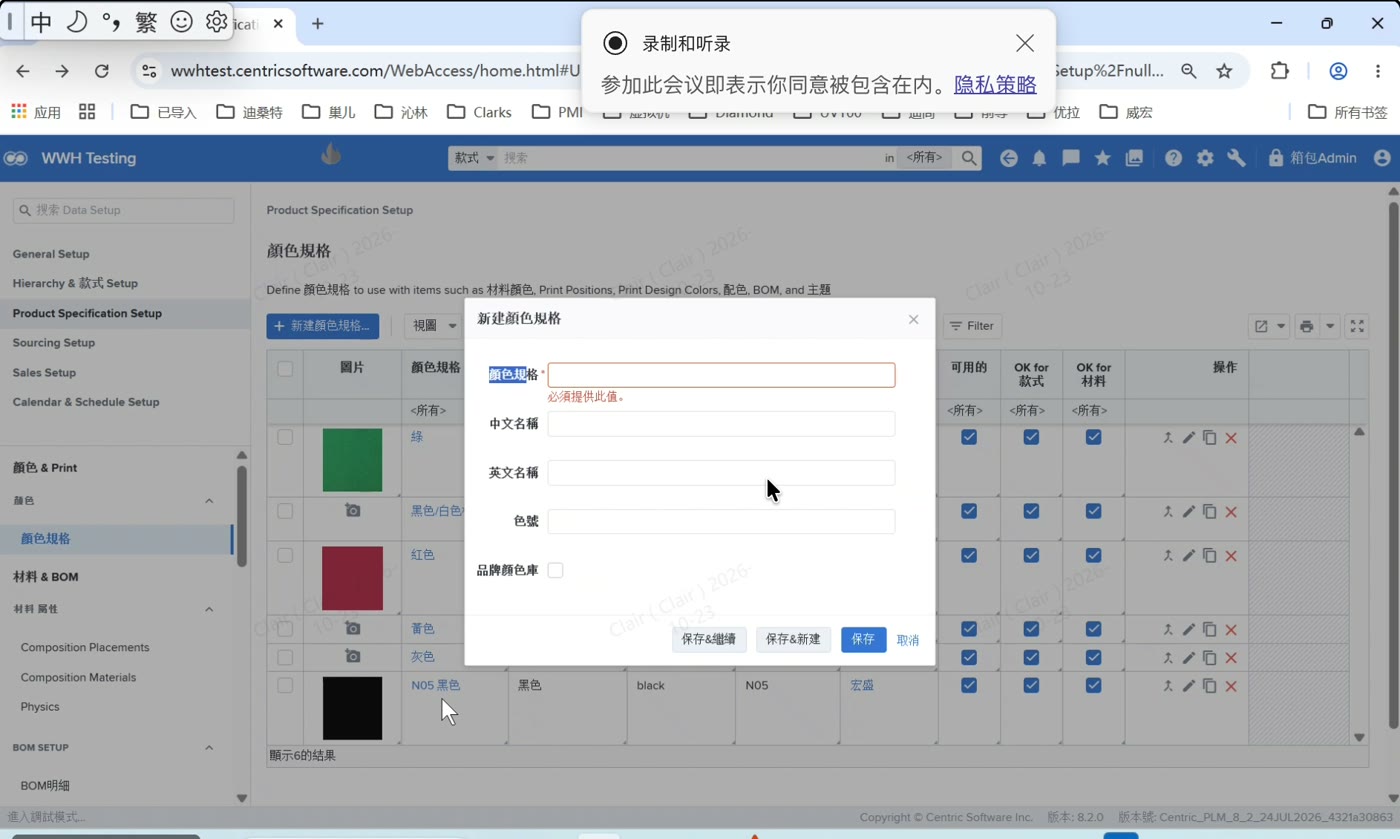Collapse the 顏色 sidebar section
Viewport: 1400px width, 839px height.
click(x=209, y=501)
